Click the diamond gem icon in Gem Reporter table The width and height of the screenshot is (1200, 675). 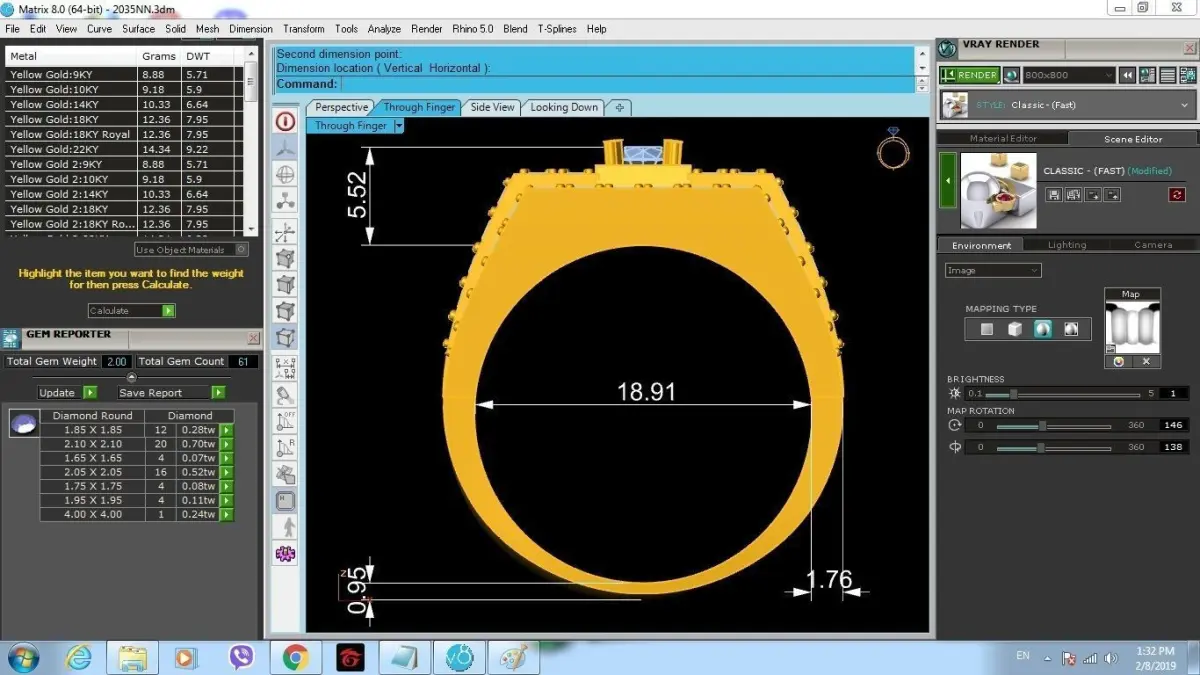(x=23, y=425)
